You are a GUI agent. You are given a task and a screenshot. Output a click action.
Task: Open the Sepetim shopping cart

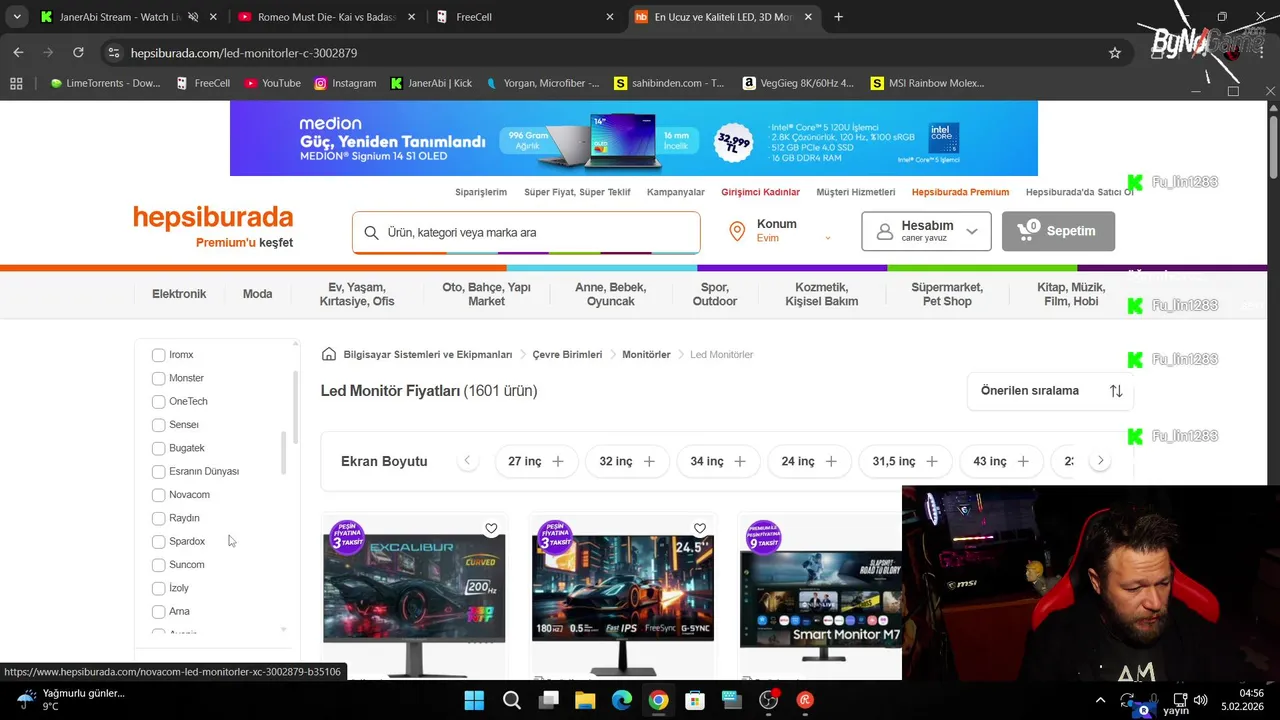click(x=1058, y=231)
